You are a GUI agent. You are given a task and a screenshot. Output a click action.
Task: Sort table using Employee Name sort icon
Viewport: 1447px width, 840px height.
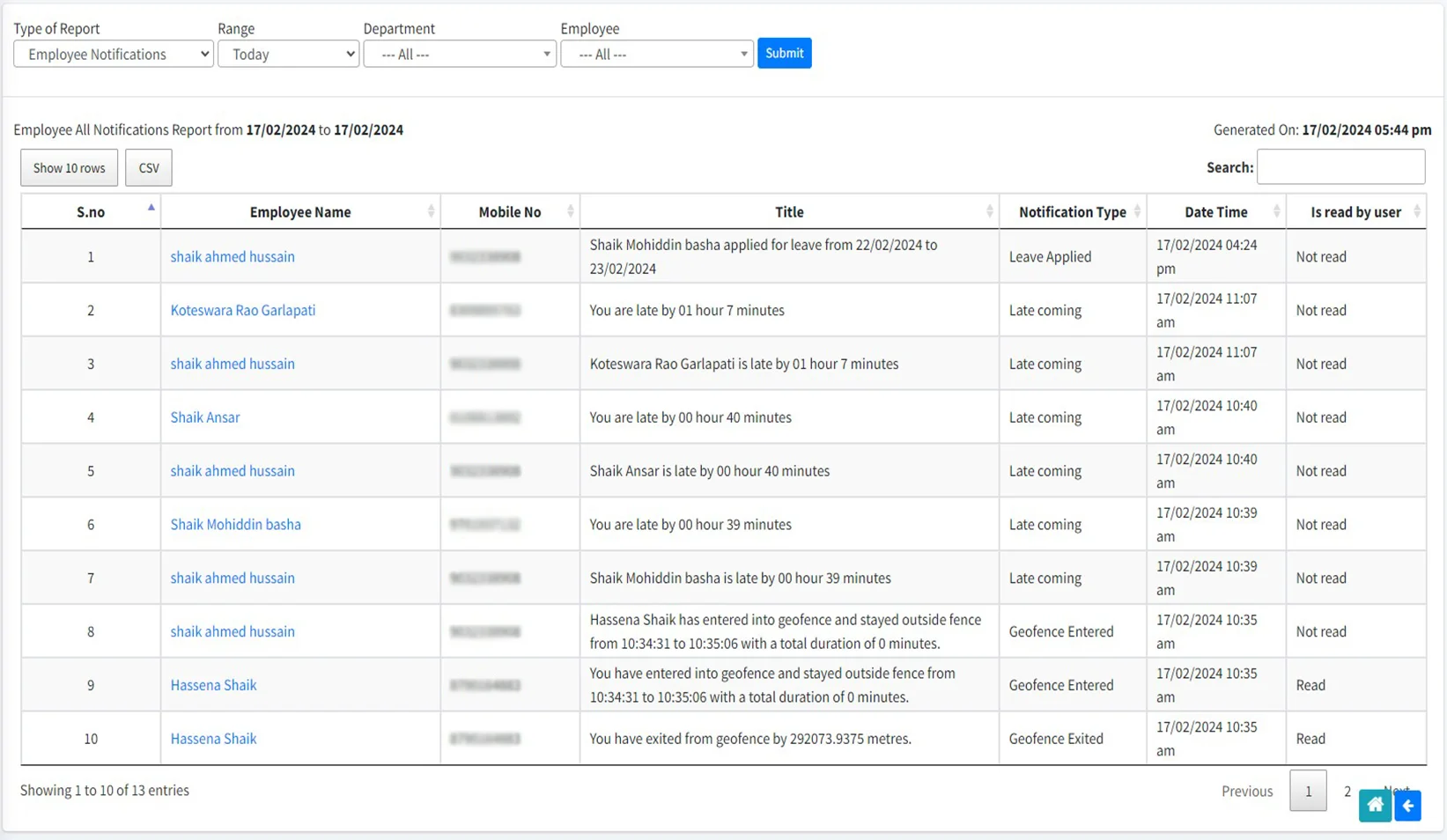431,210
